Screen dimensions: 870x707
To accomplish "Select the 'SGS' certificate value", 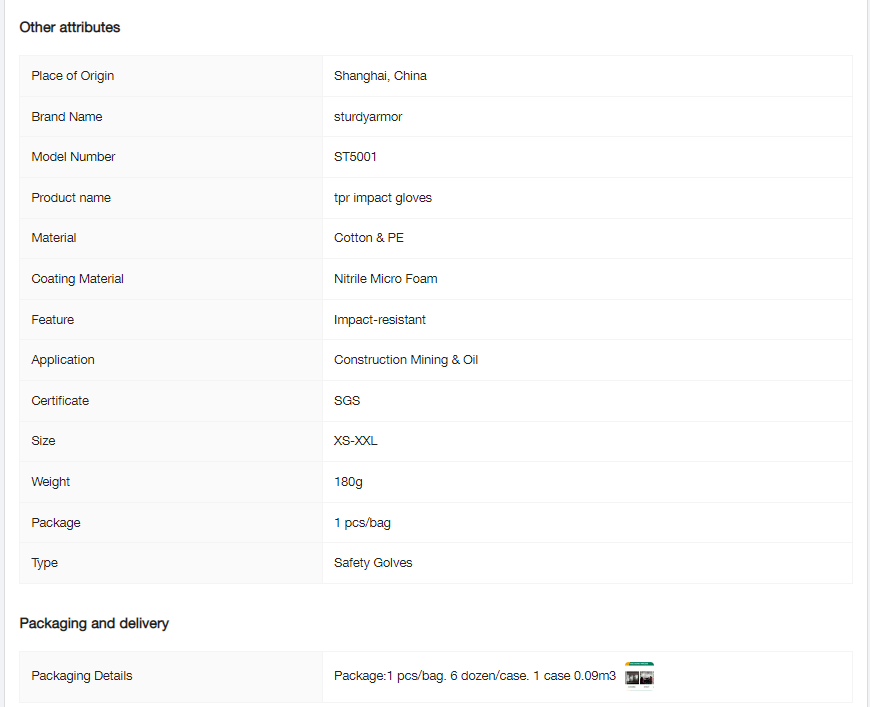I will pos(347,401).
